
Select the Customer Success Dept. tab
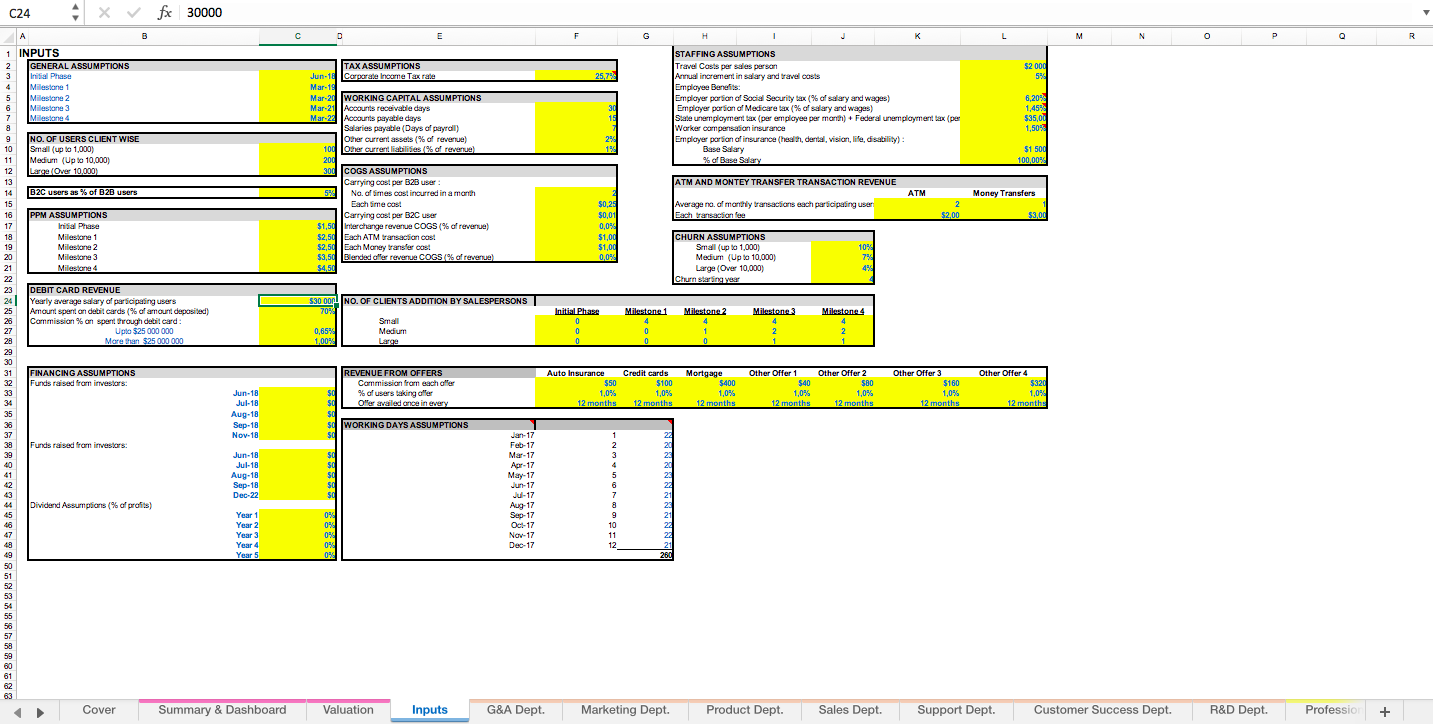(1102, 710)
